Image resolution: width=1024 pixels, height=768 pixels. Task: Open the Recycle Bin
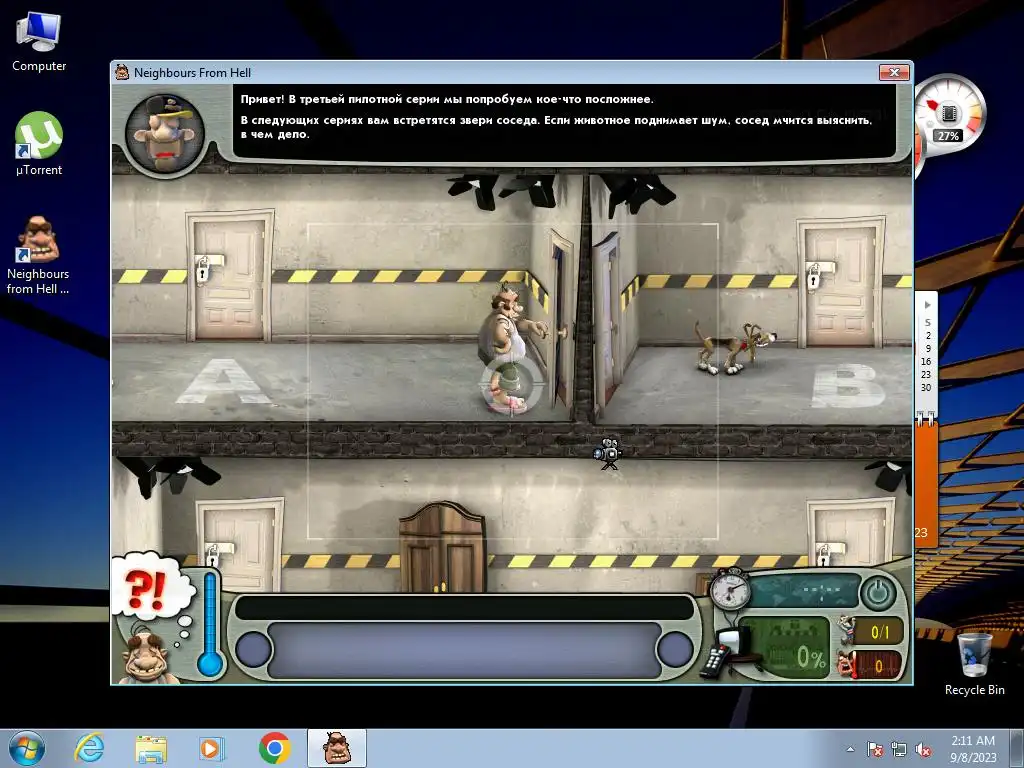tap(974, 664)
